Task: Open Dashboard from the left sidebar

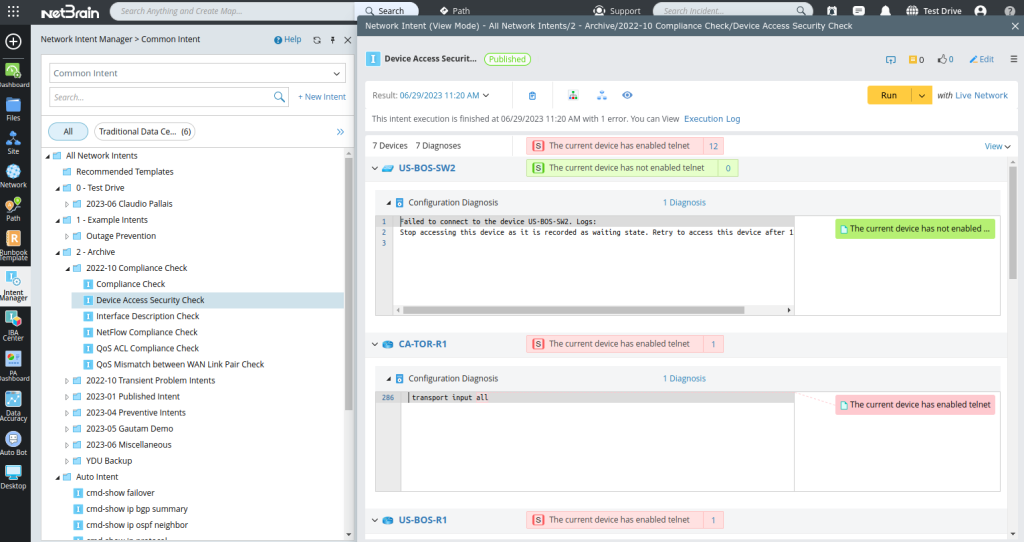Action: tap(13, 75)
